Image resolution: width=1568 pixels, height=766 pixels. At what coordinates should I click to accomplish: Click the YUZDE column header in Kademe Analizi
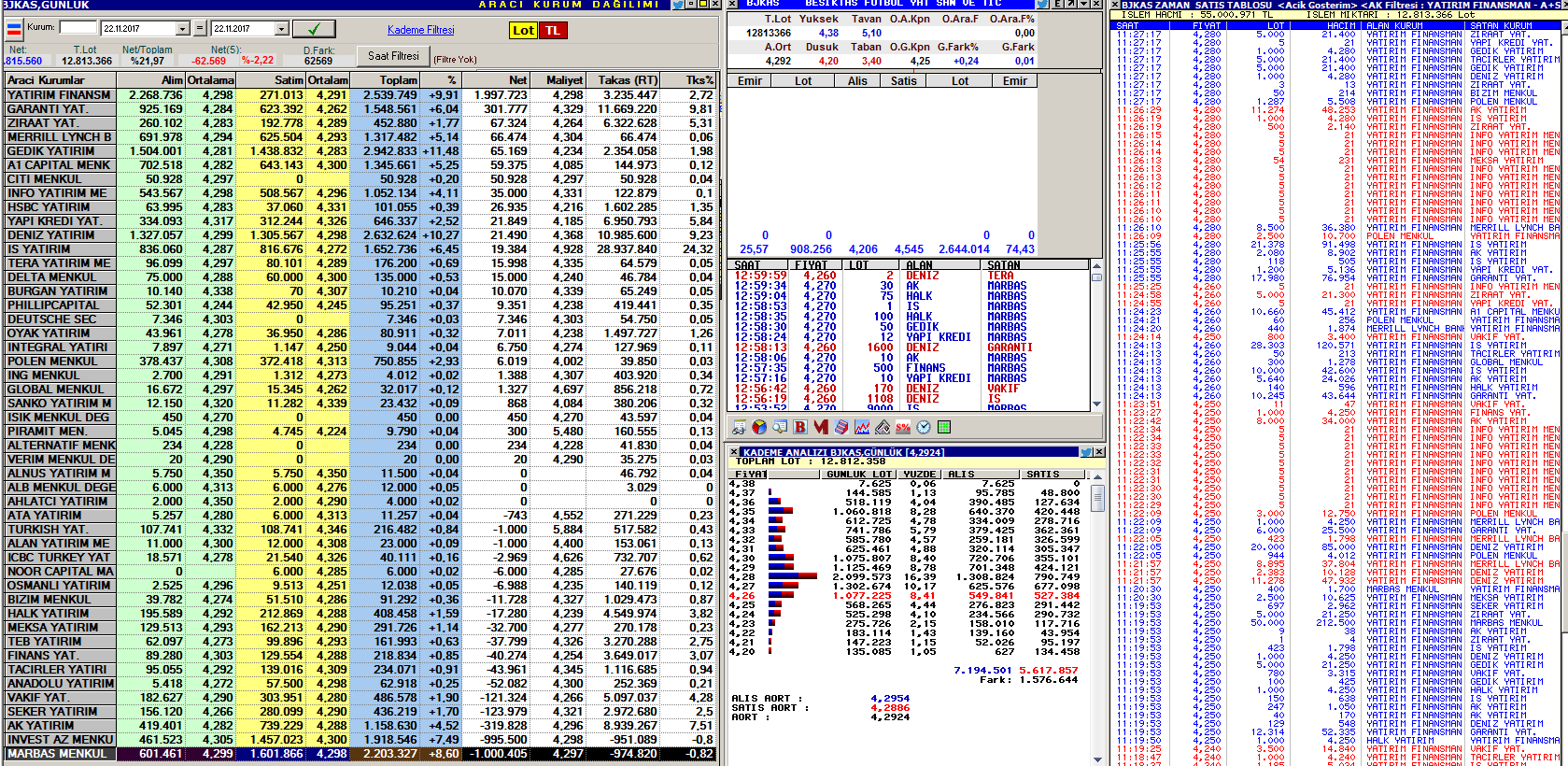919,474
